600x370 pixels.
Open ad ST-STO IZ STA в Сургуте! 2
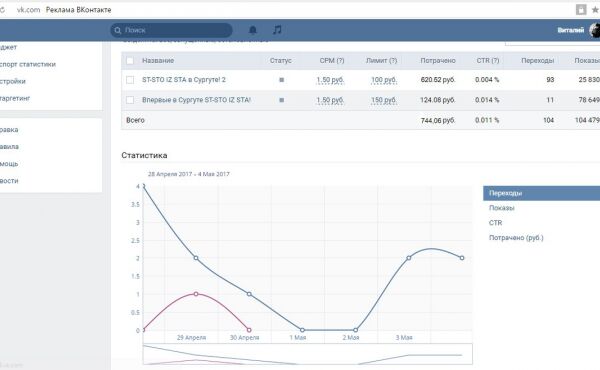pyautogui.click(x=184, y=80)
